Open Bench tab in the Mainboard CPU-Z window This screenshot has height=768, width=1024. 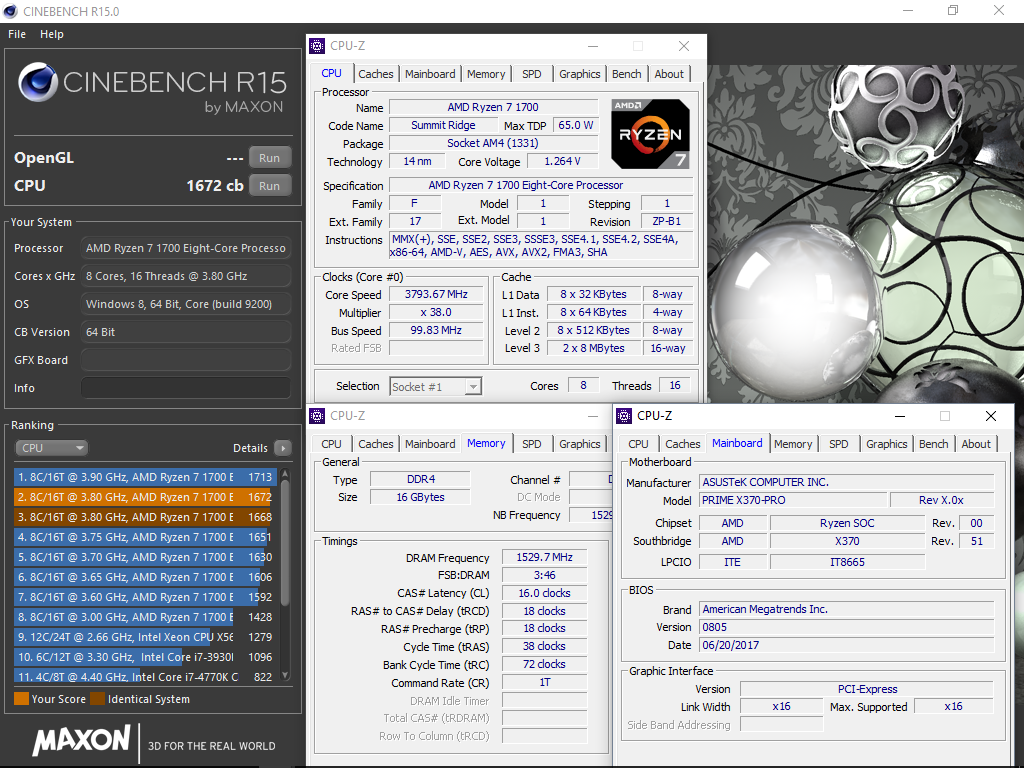click(x=933, y=444)
